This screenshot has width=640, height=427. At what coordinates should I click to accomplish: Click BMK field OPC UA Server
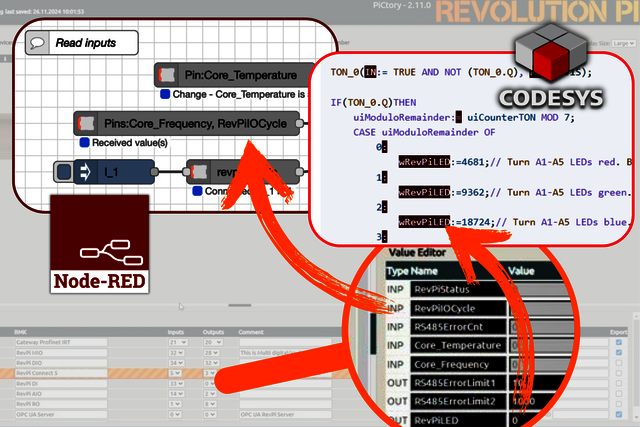61,414
